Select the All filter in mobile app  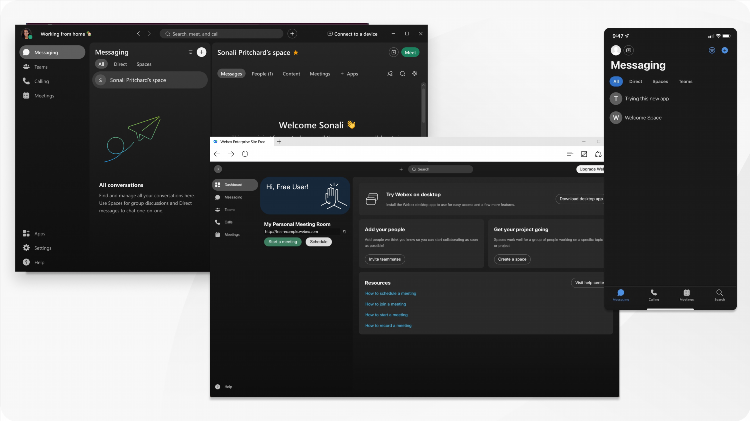coord(616,81)
